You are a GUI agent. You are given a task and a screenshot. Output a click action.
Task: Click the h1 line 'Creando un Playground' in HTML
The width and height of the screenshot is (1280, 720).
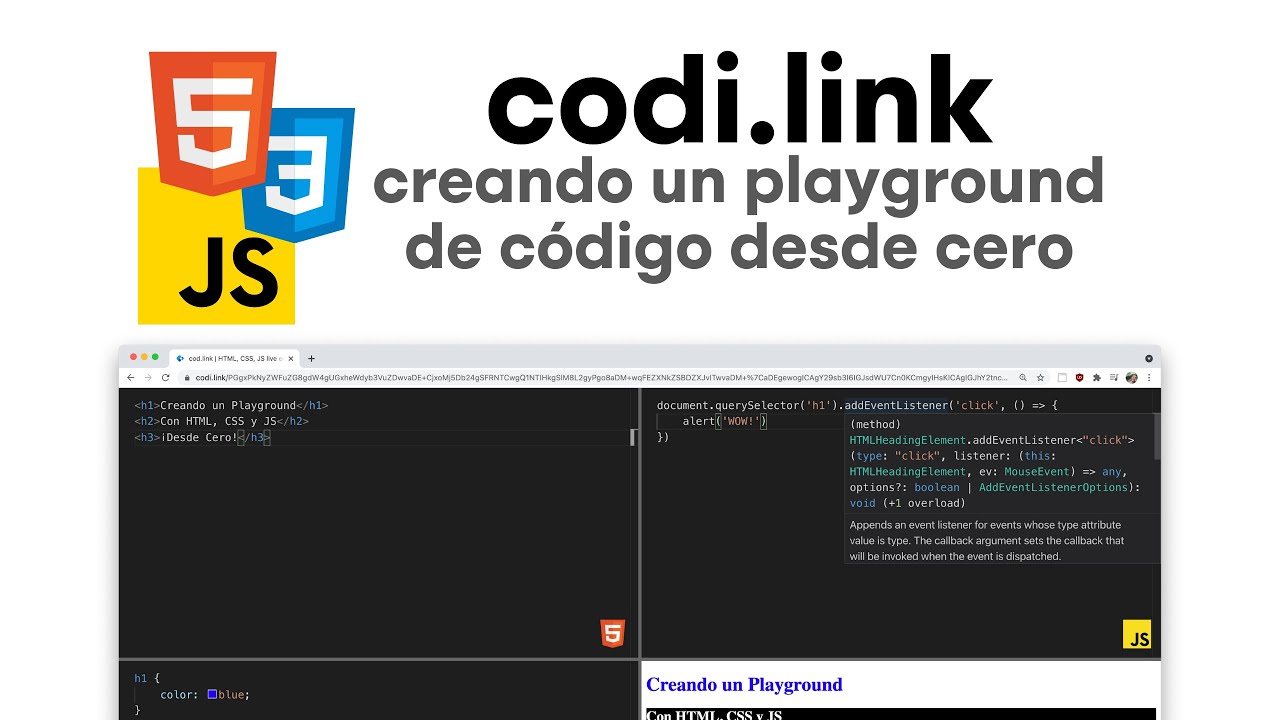tap(231, 406)
